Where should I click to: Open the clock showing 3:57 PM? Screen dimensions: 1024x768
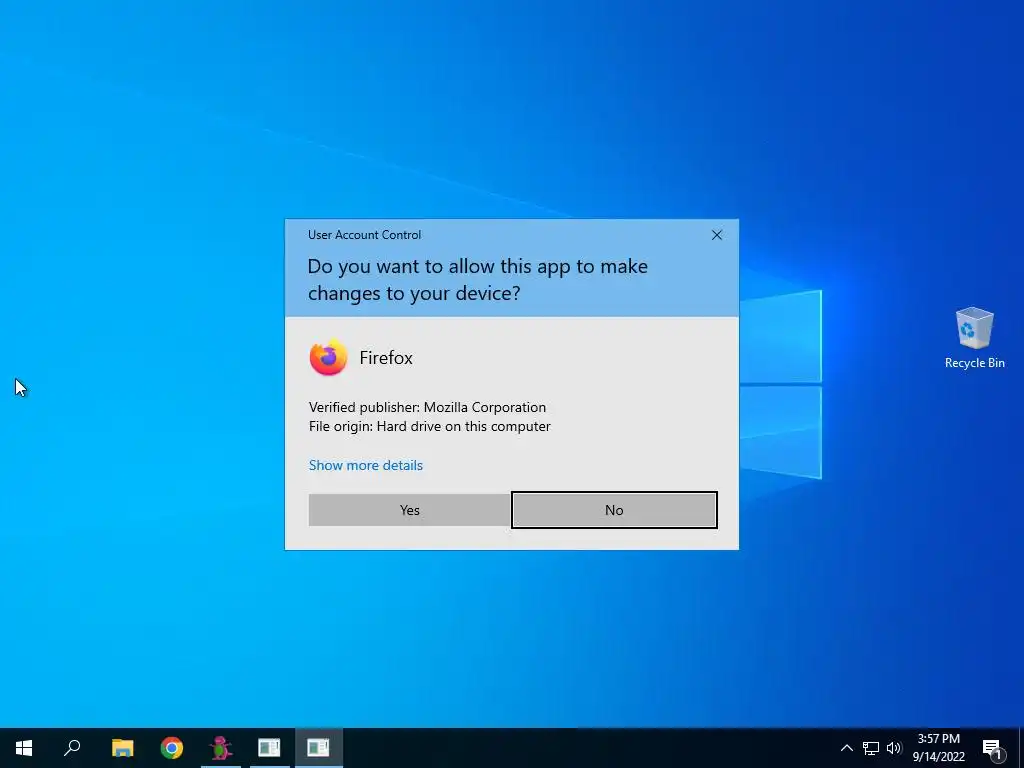click(x=938, y=748)
